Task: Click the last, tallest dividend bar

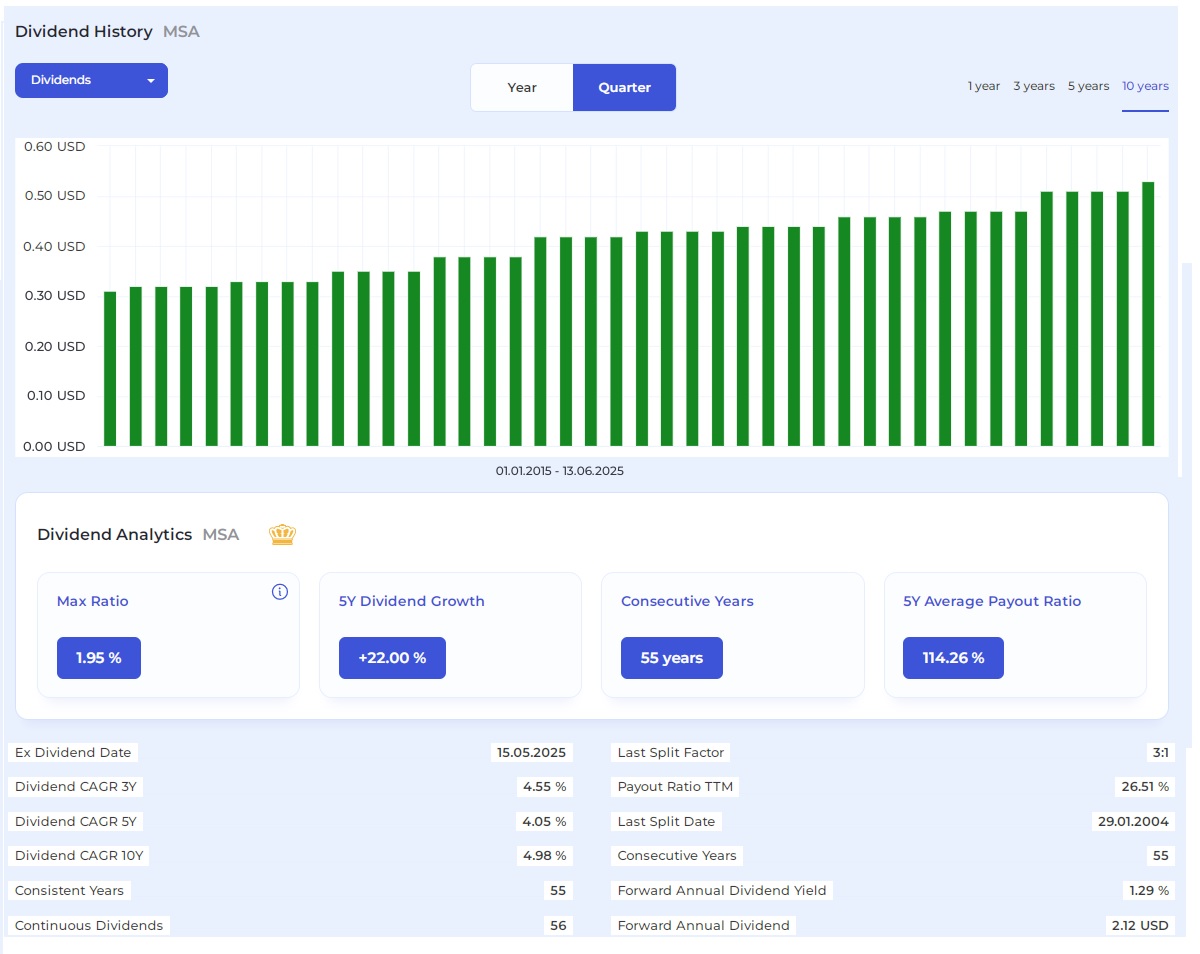Action: pyautogui.click(x=1148, y=314)
